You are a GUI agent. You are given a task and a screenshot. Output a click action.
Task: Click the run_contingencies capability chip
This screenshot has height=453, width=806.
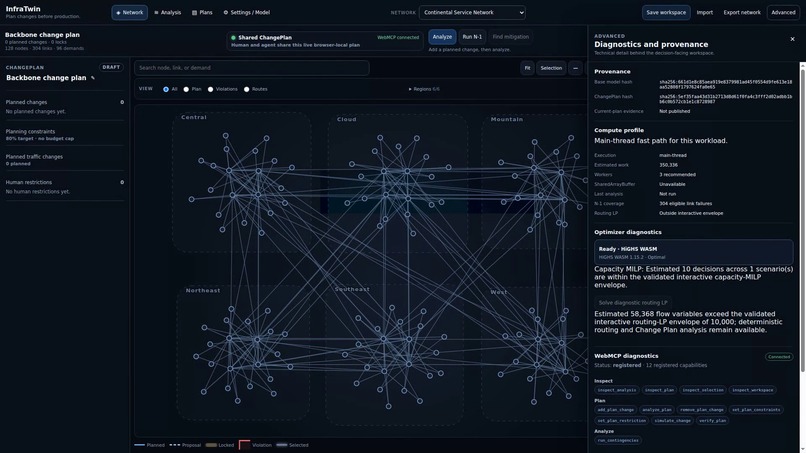click(x=618, y=440)
